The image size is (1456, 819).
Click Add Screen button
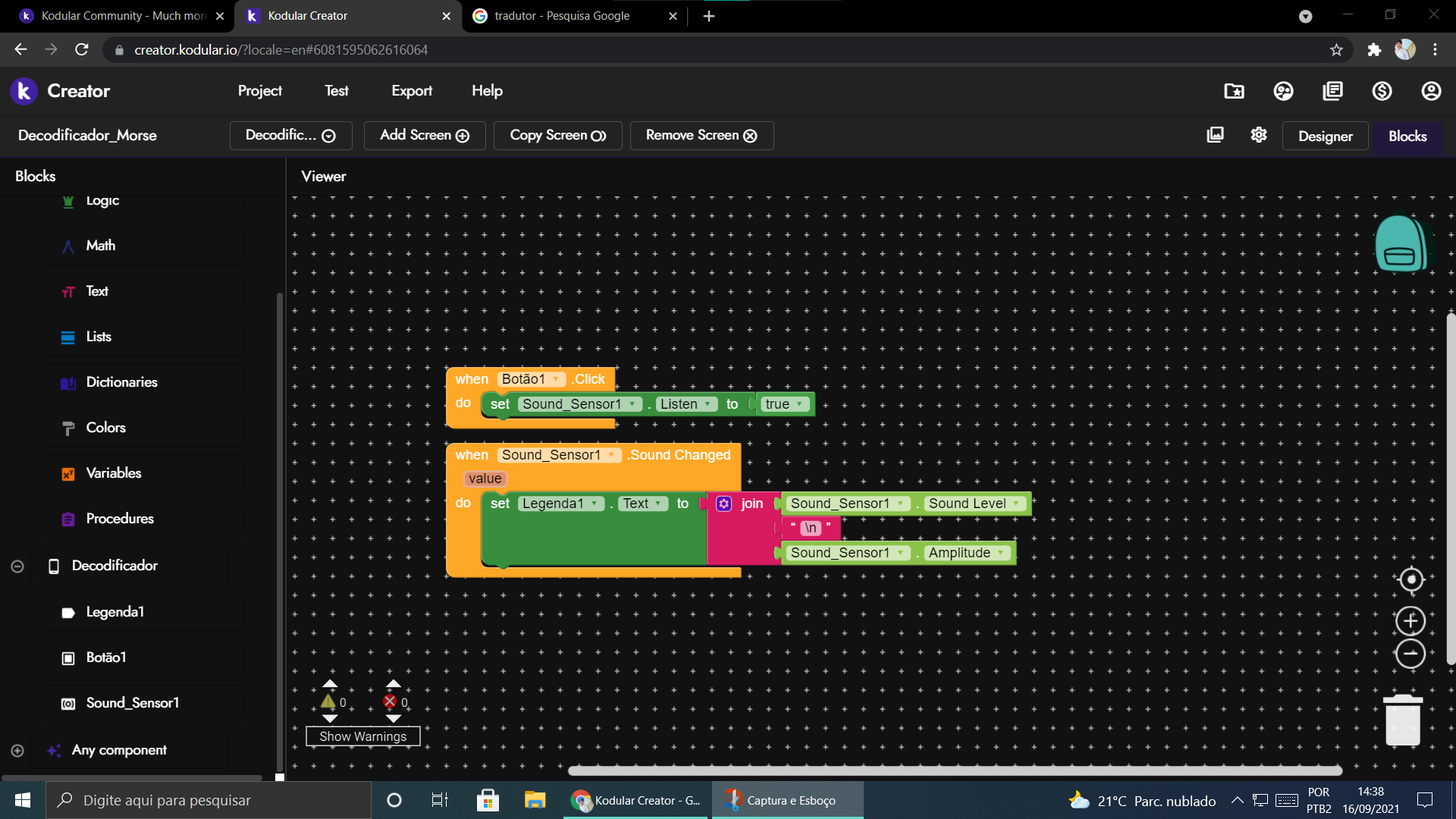(425, 136)
